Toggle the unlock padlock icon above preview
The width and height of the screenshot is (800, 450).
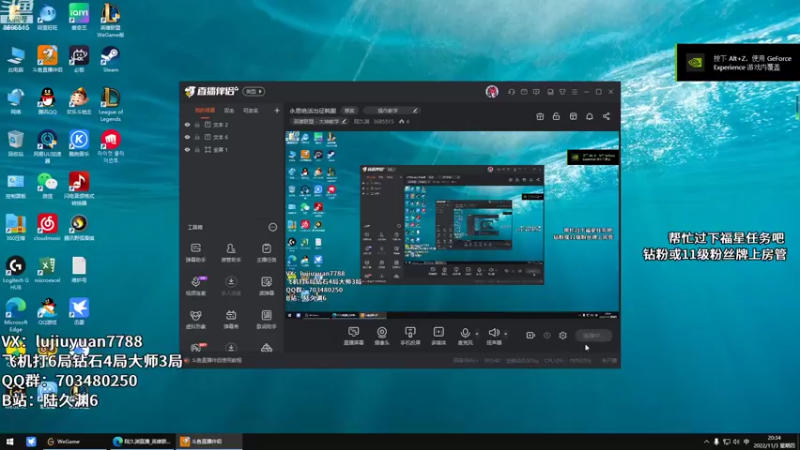click(556, 116)
